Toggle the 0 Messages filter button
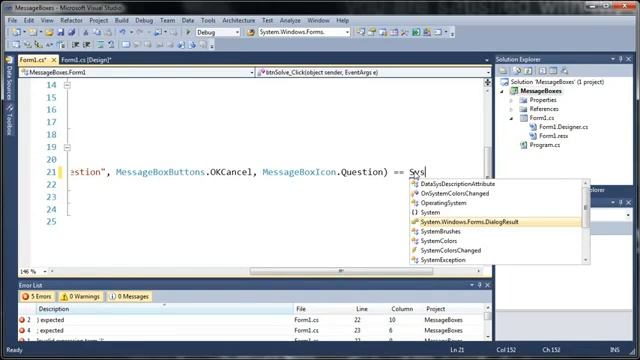The height and width of the screenshot is (360, 640). click(x=129, y=297)
